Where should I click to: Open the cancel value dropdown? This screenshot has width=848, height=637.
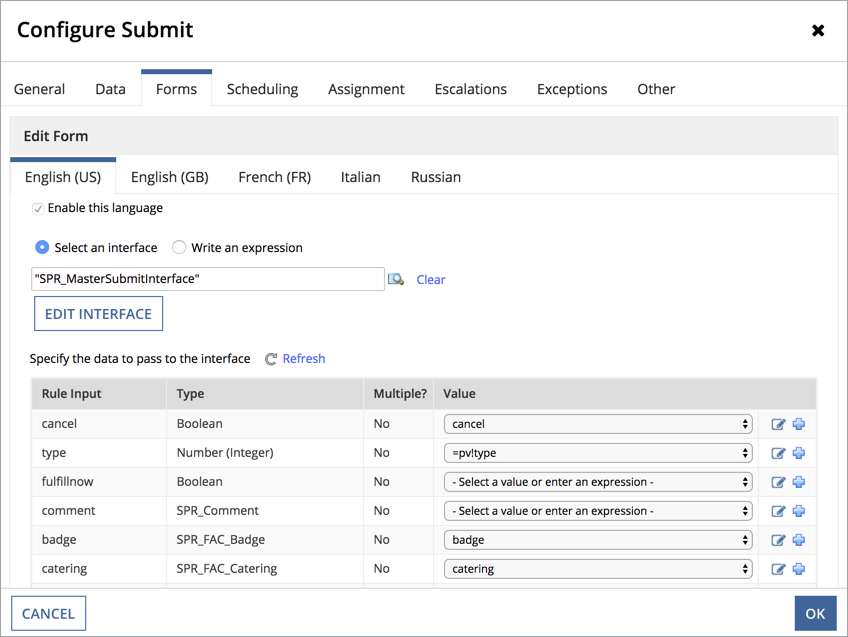(x=597, y=424)
